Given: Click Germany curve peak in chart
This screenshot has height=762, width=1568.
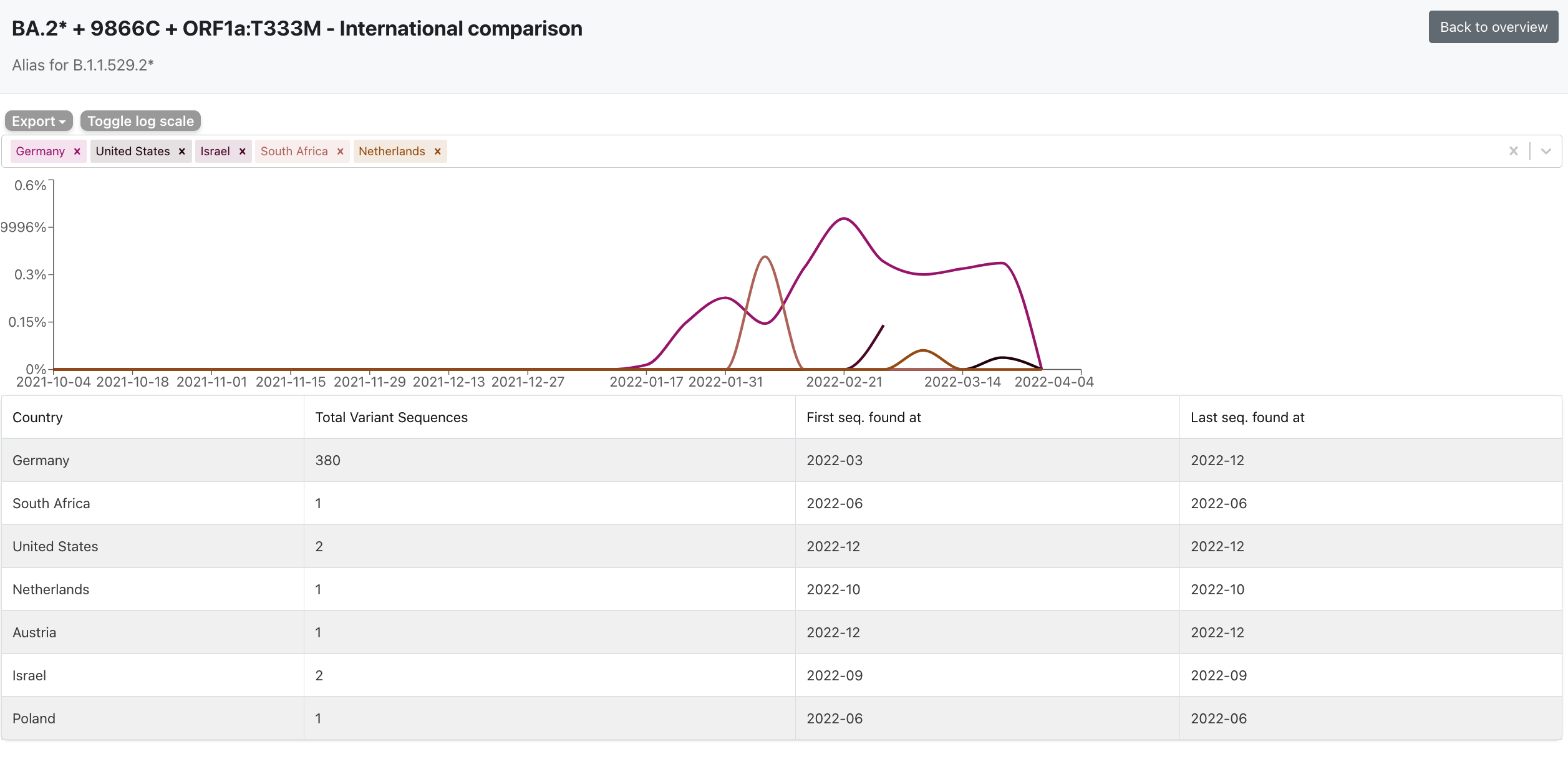Looking at the screenshot, I should 844,218.
